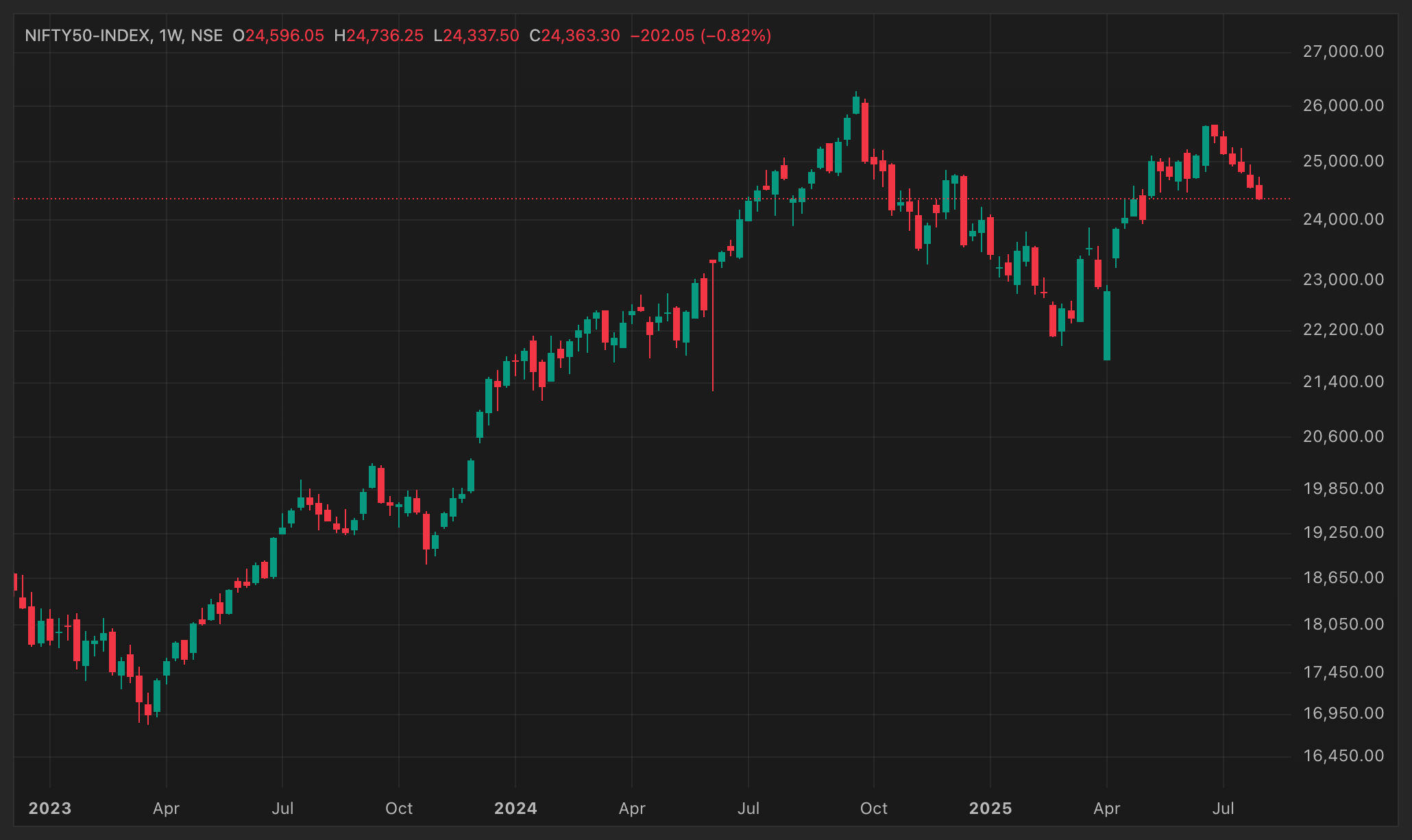Click the NIFTY50-INDEX symbol title
Screen dimensions: 1412x840
pos(88,36)
